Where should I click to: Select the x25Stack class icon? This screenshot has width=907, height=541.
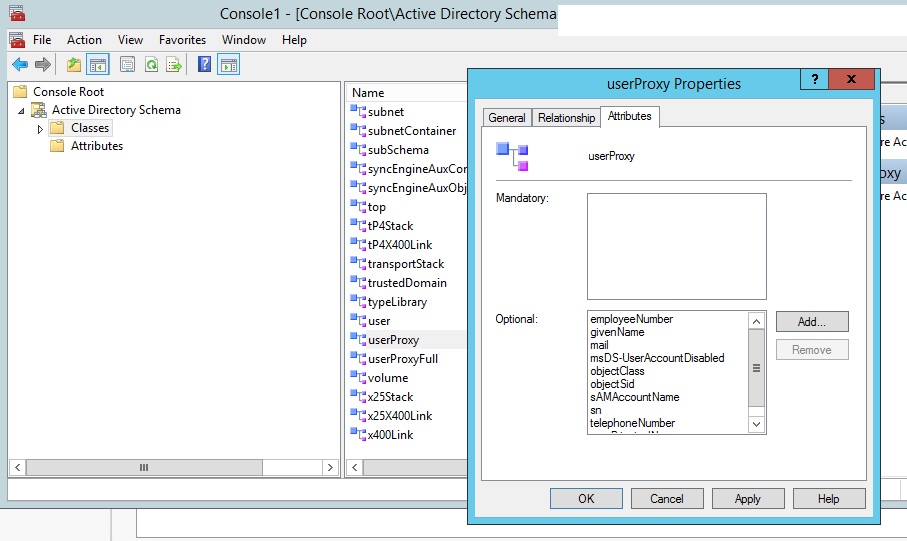point(358,396)
